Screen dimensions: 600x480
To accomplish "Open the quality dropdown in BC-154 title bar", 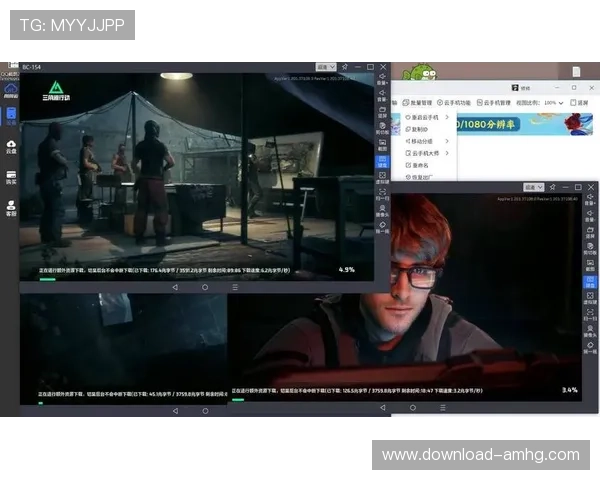I will (x=325, y=67).
